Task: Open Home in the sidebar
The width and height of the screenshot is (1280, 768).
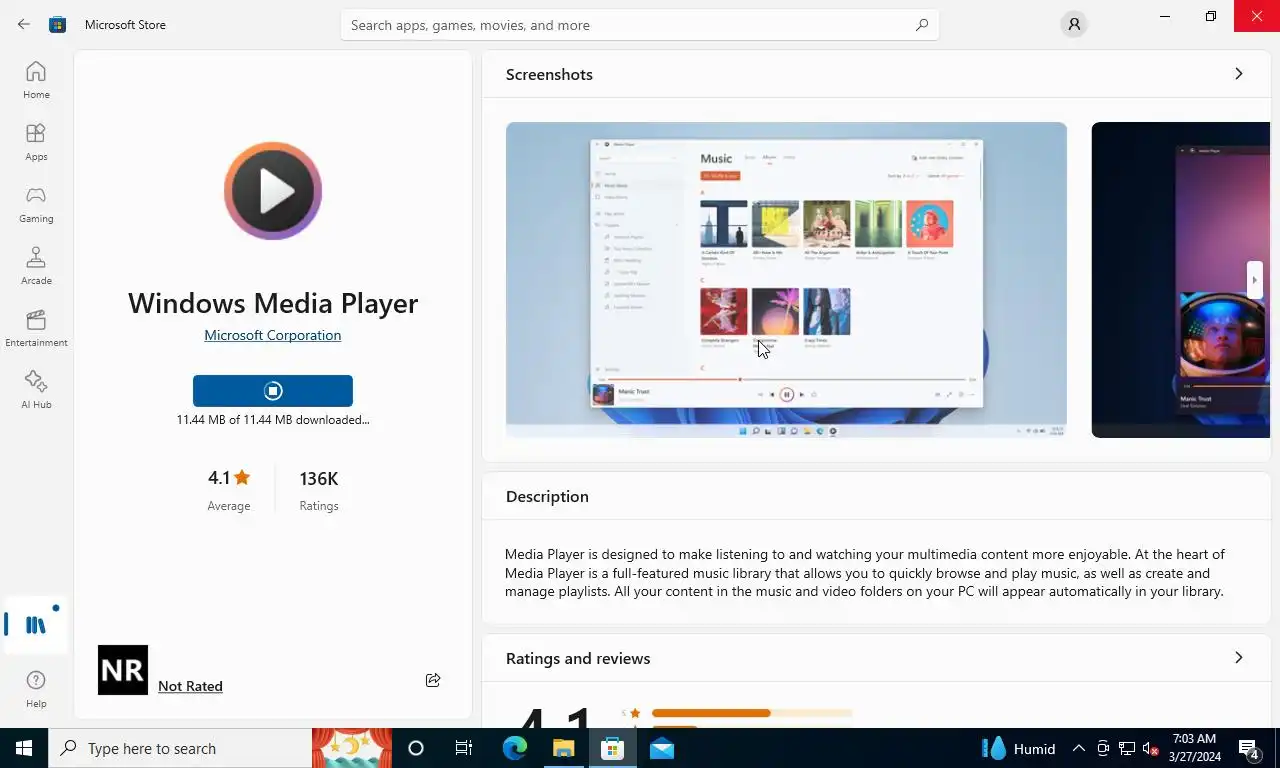Action: pyautogui.click(x=36, y=80)
